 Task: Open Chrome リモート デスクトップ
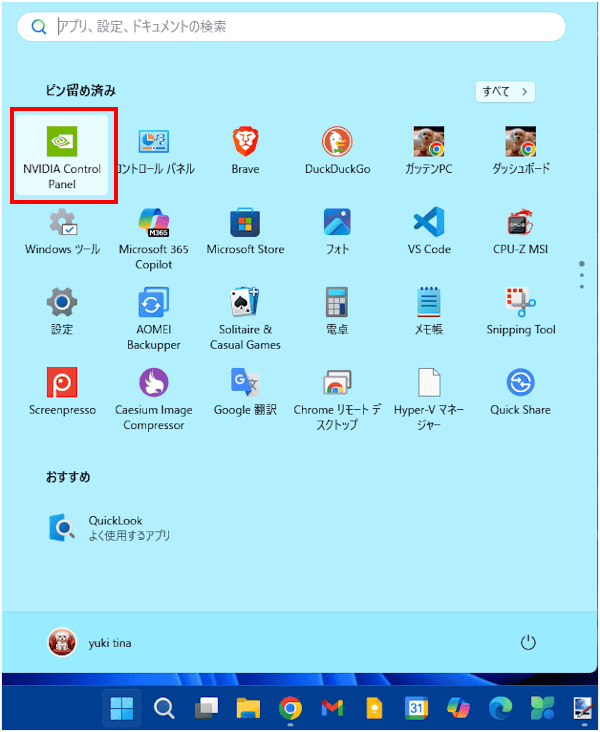pos(337,400)
